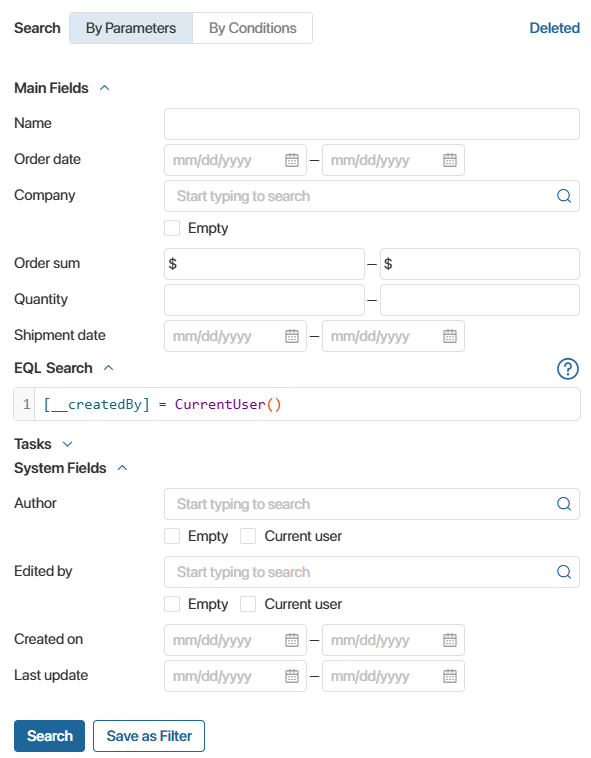
Task: Open calendar for Last update start
Action: [x=292, y=676]
